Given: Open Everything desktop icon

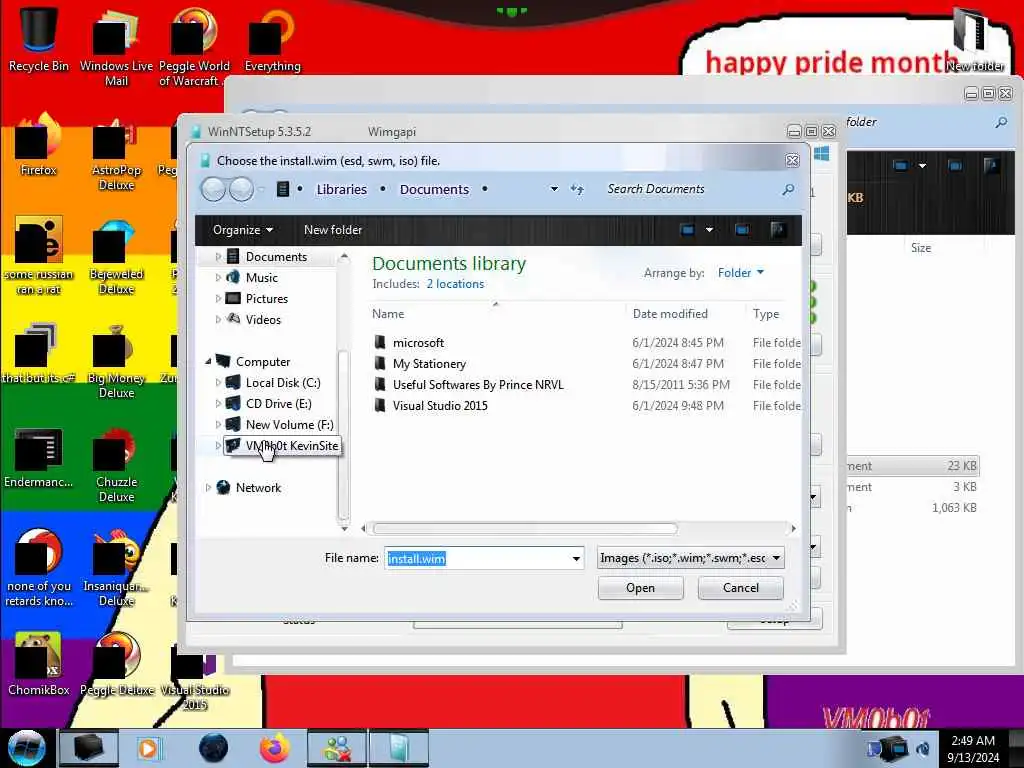Looking at the screenshot, I should click(272, 38).
